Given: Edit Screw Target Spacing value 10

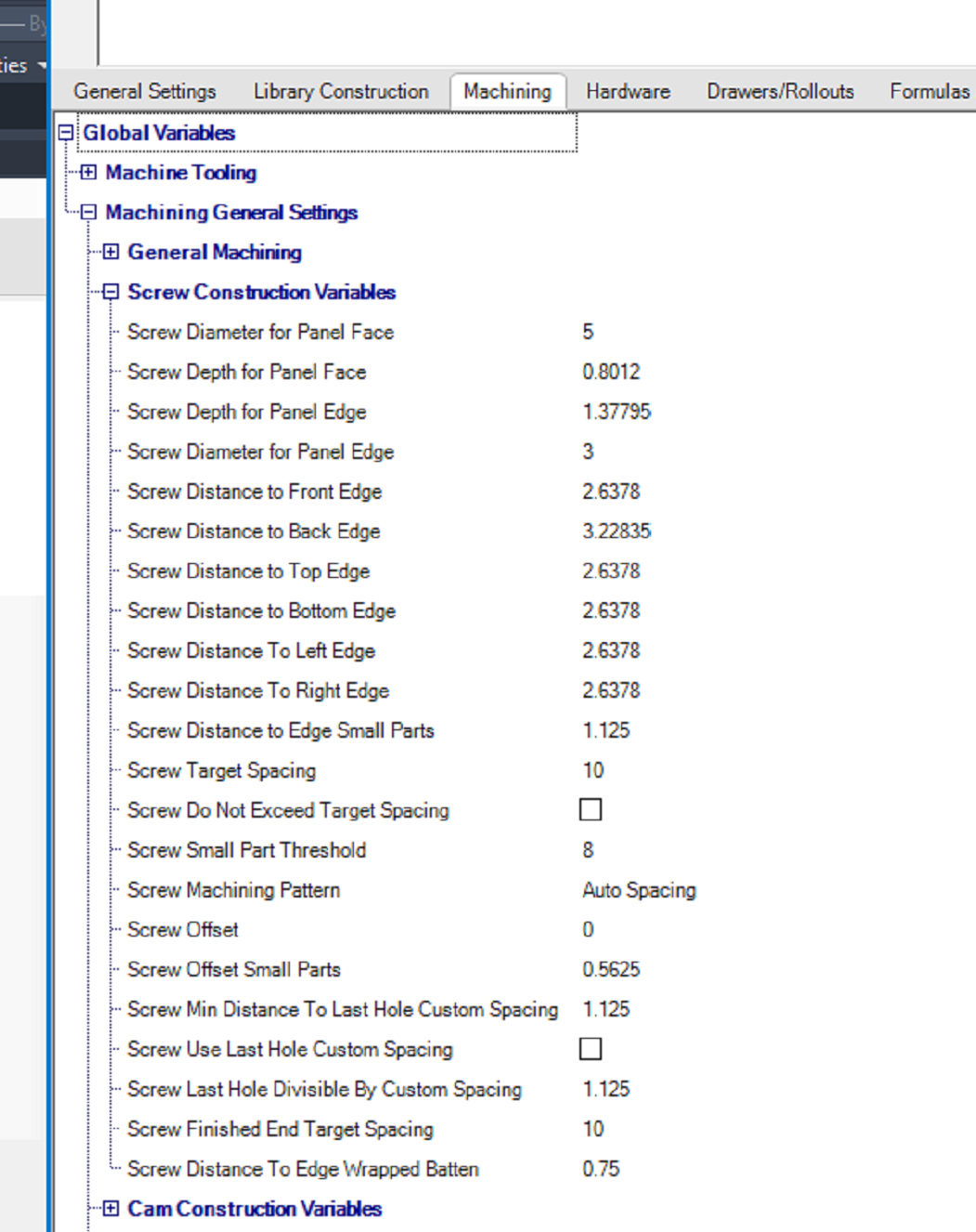Looking at the screenshot, I should coord(593,770).
